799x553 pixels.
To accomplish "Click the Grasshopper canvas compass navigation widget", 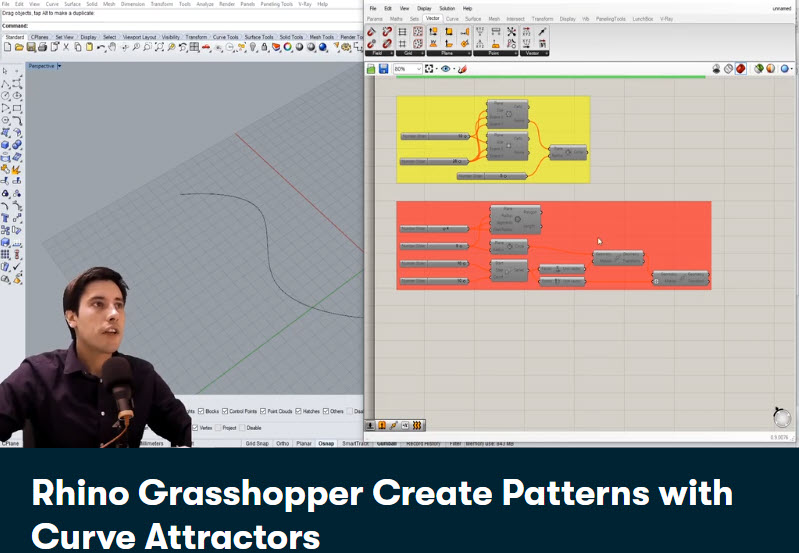I will pyautogui.click(x=782, y=417).
